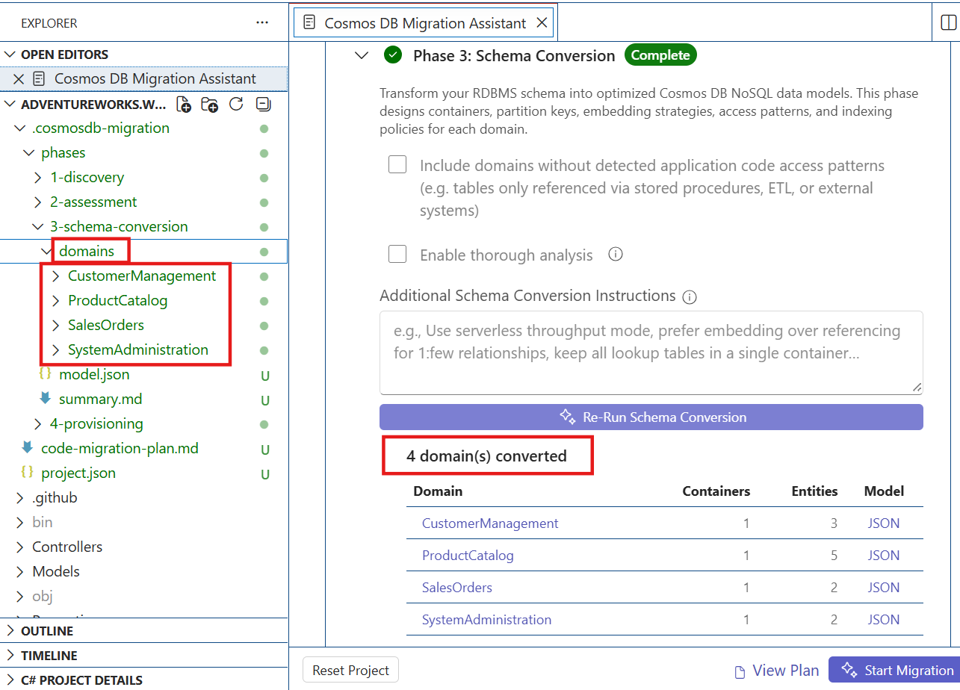
Task: Open CustomerManagement domain link in table
Action: (490, 523)
